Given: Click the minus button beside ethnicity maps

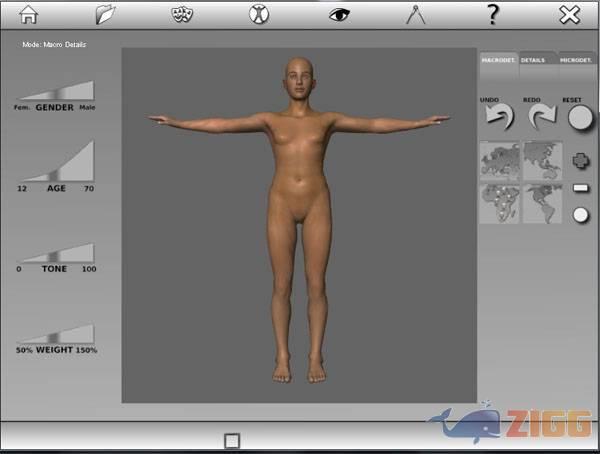Looking at the screenshot, I should (580, 188).
